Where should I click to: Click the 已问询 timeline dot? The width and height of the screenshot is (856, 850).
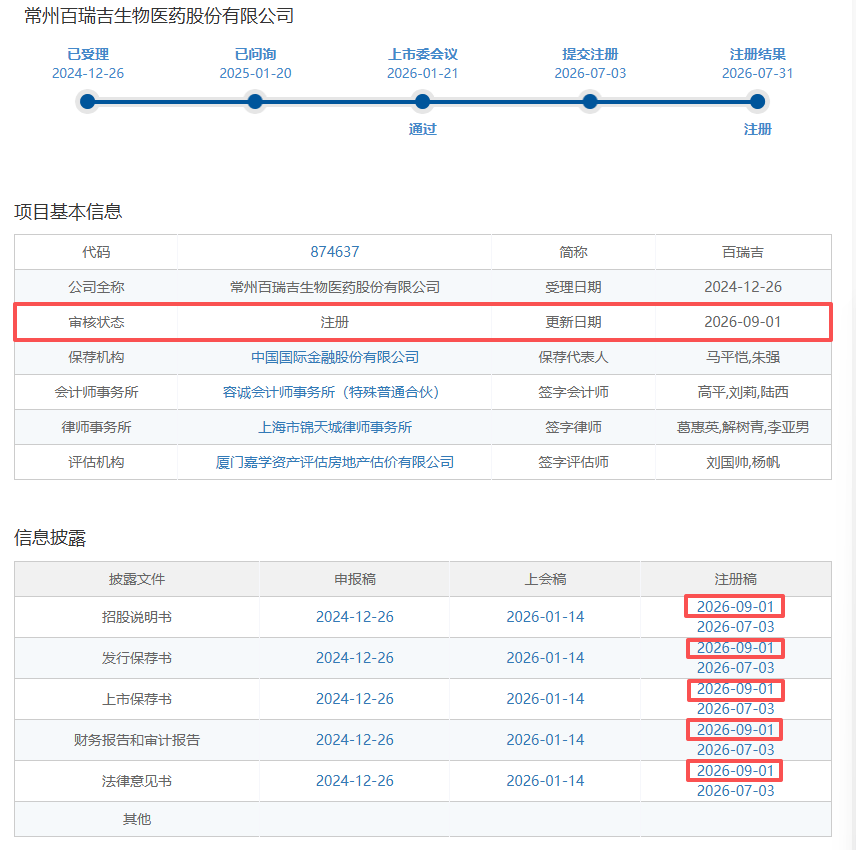coord(255,102)
